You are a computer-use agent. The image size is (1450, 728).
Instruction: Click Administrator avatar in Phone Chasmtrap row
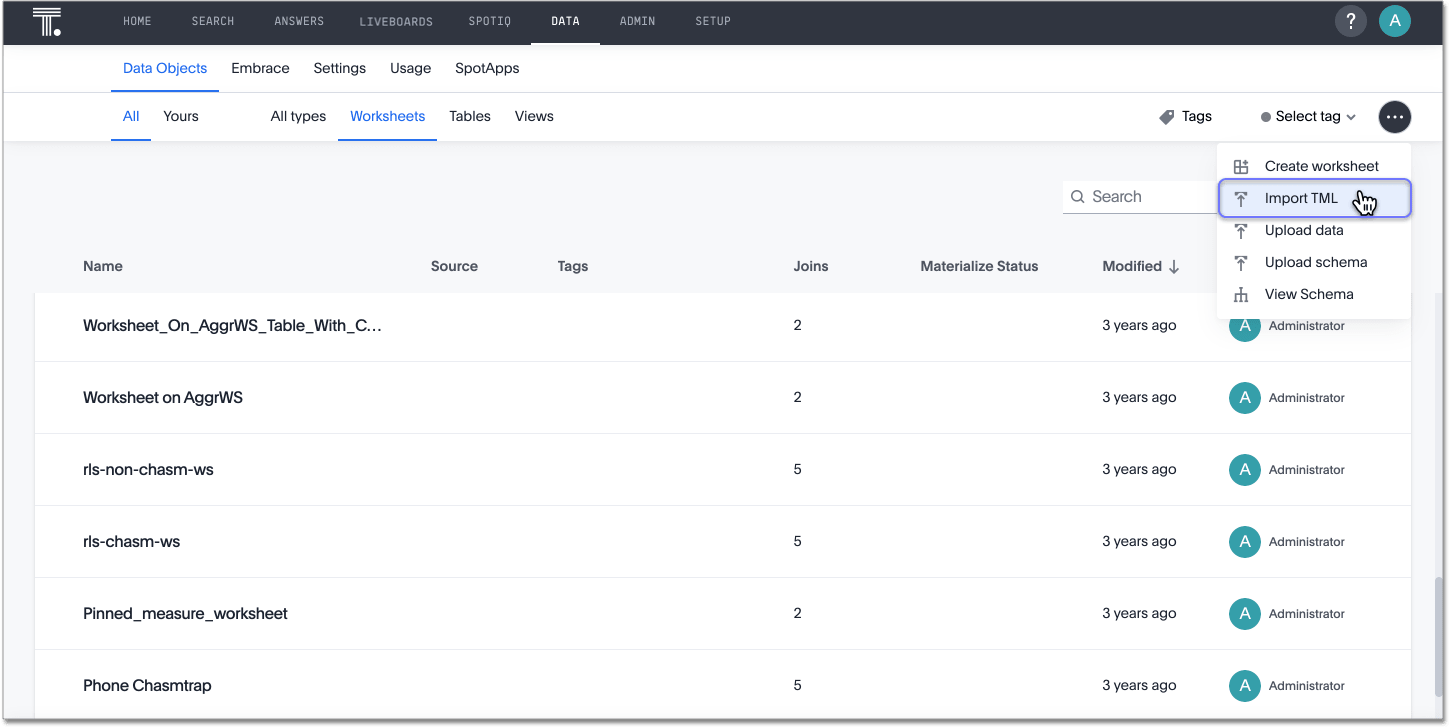1244,686
